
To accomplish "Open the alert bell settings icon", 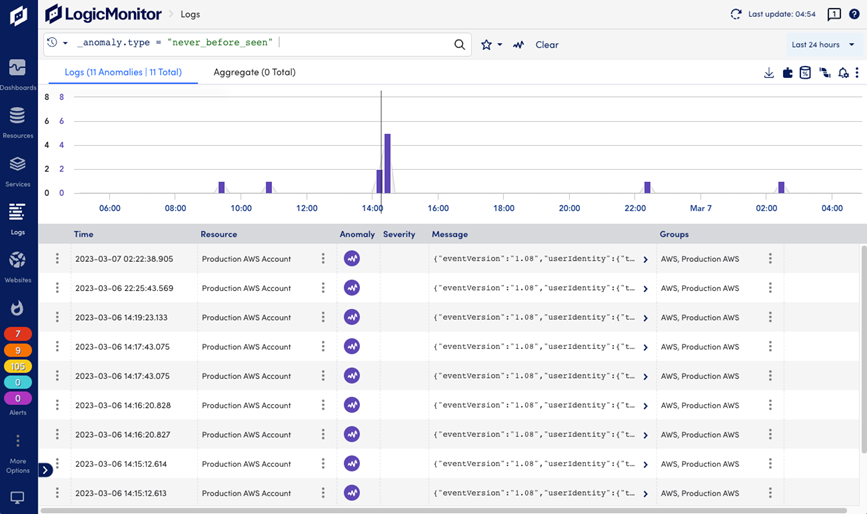I will [843, 73].
